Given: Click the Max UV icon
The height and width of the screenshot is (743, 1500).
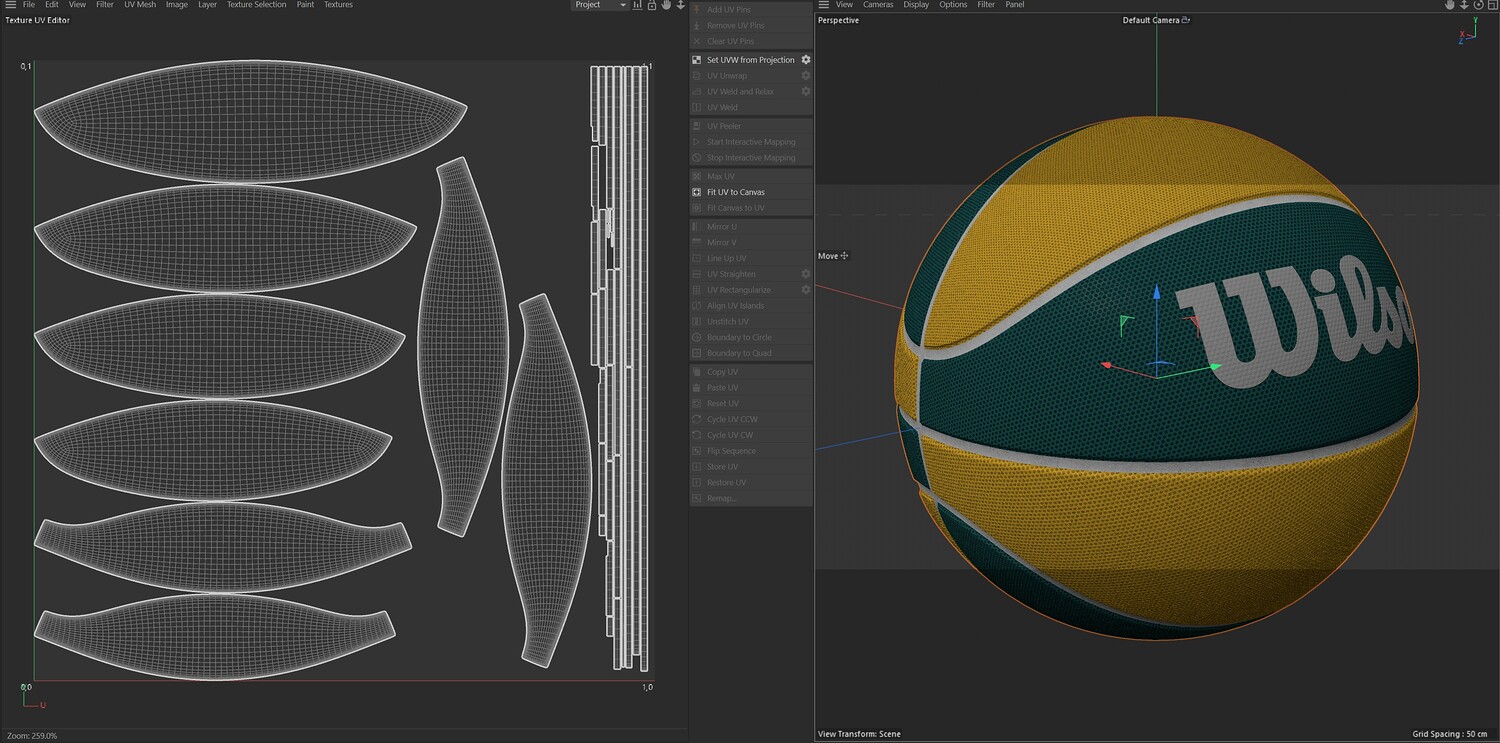Looking at the screenshot, I should [697, 176].
